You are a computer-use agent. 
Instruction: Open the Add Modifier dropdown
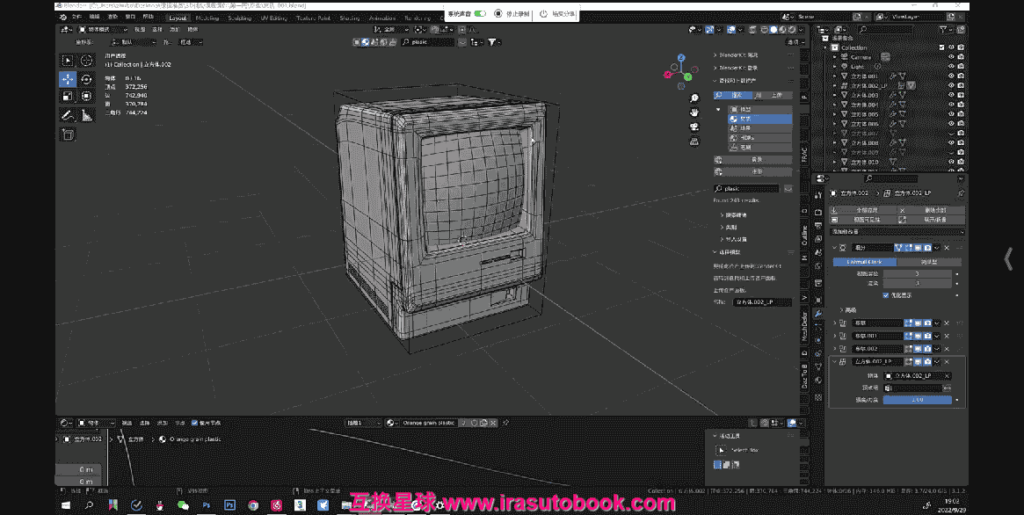[x=897, y=232]
